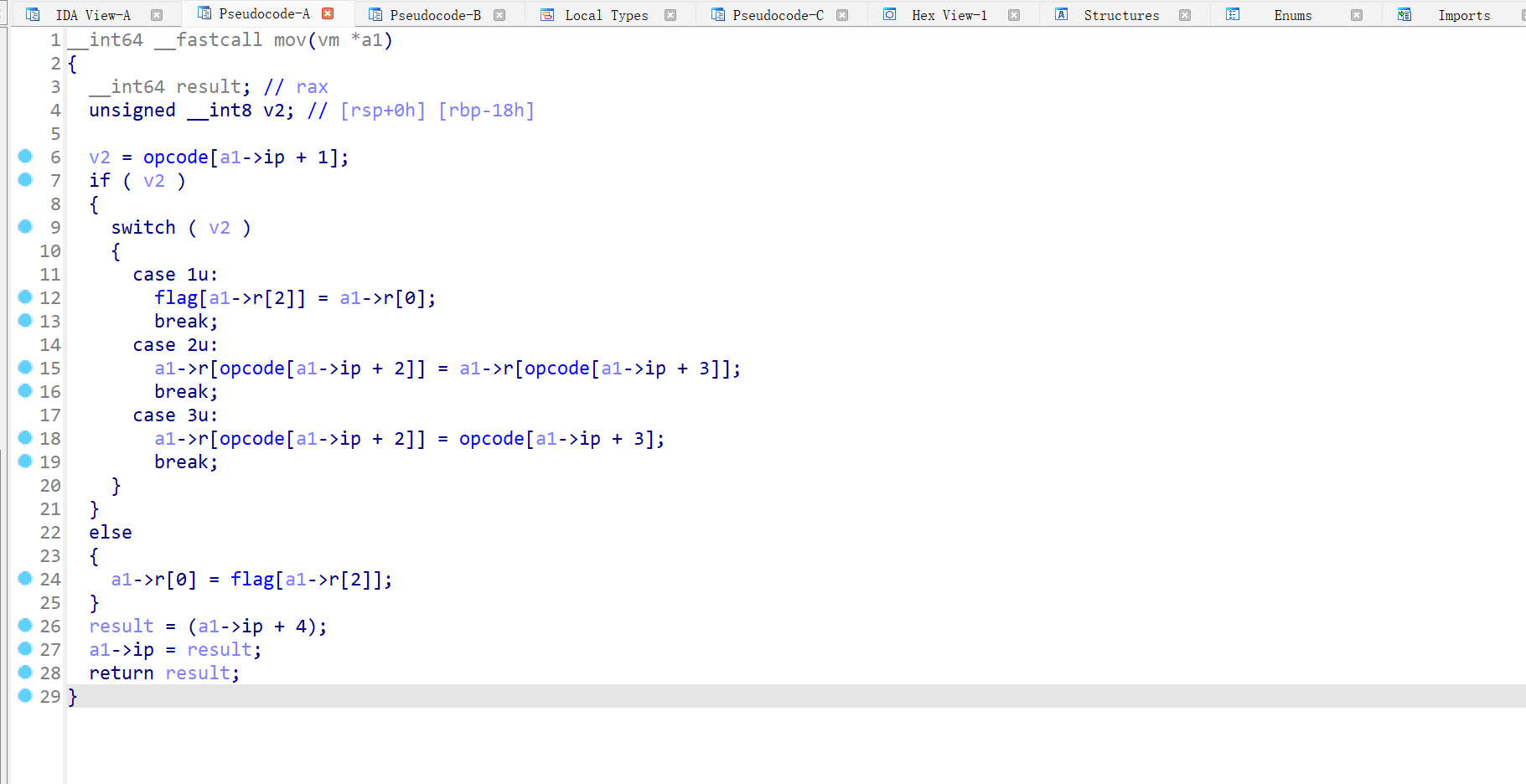Click the break statement on line 19
The height and width of the screenshot is (784, 1526).
[x=186, y=462]
